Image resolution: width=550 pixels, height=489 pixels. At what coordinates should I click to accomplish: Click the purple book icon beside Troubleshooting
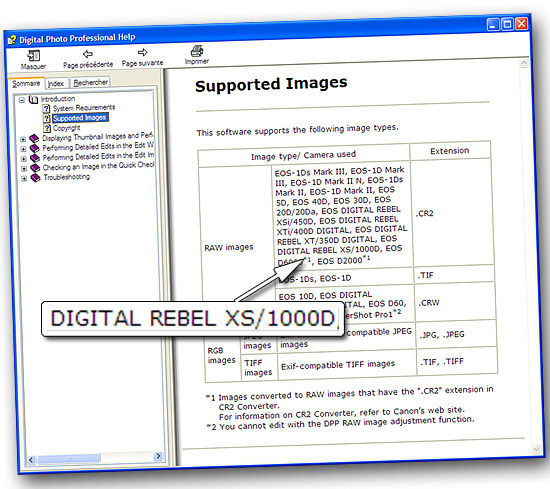[35, 178]
